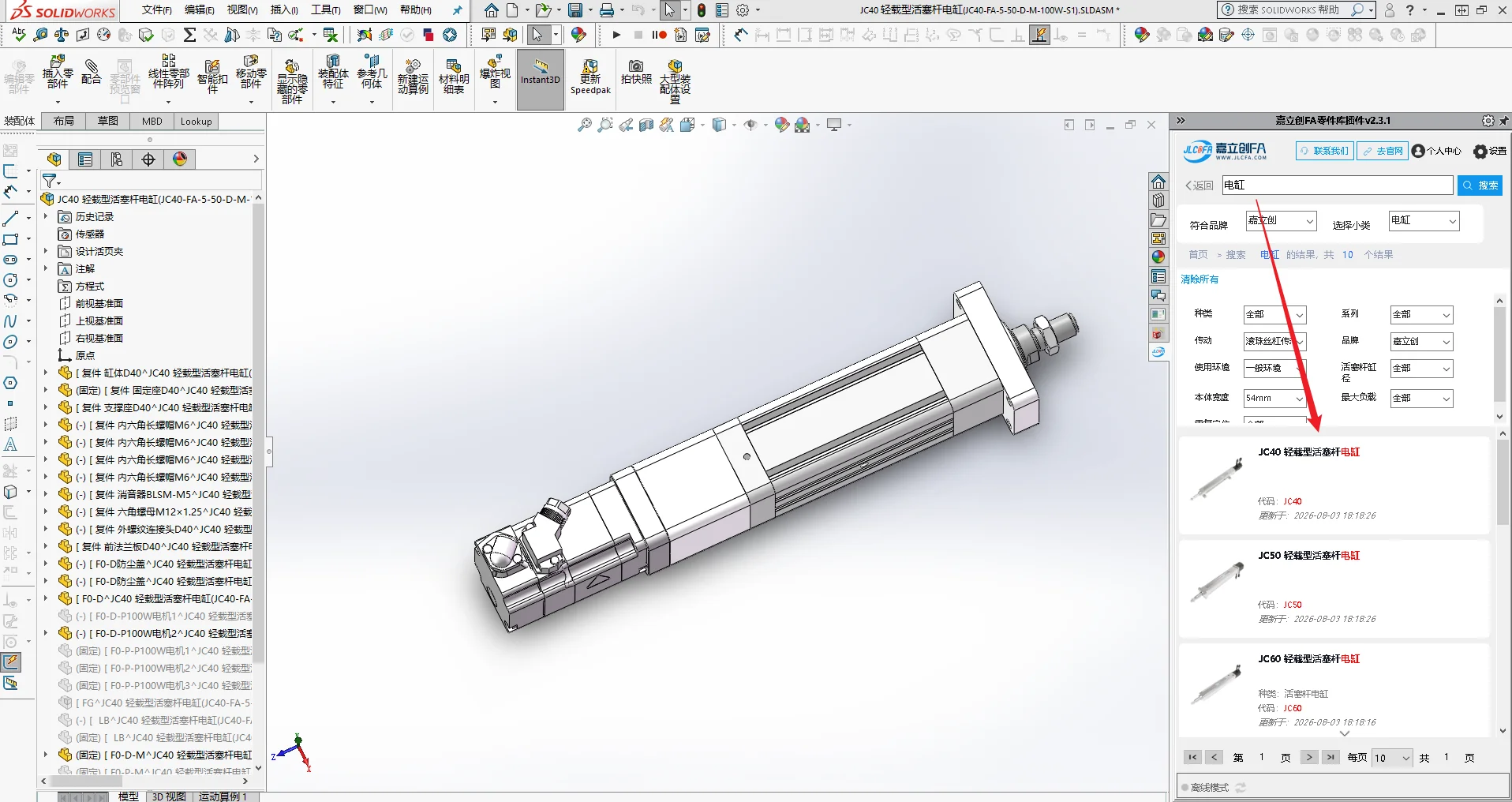1512x802 pixels.
Task: Select the Mate (配合) tool
Action: 92,71
